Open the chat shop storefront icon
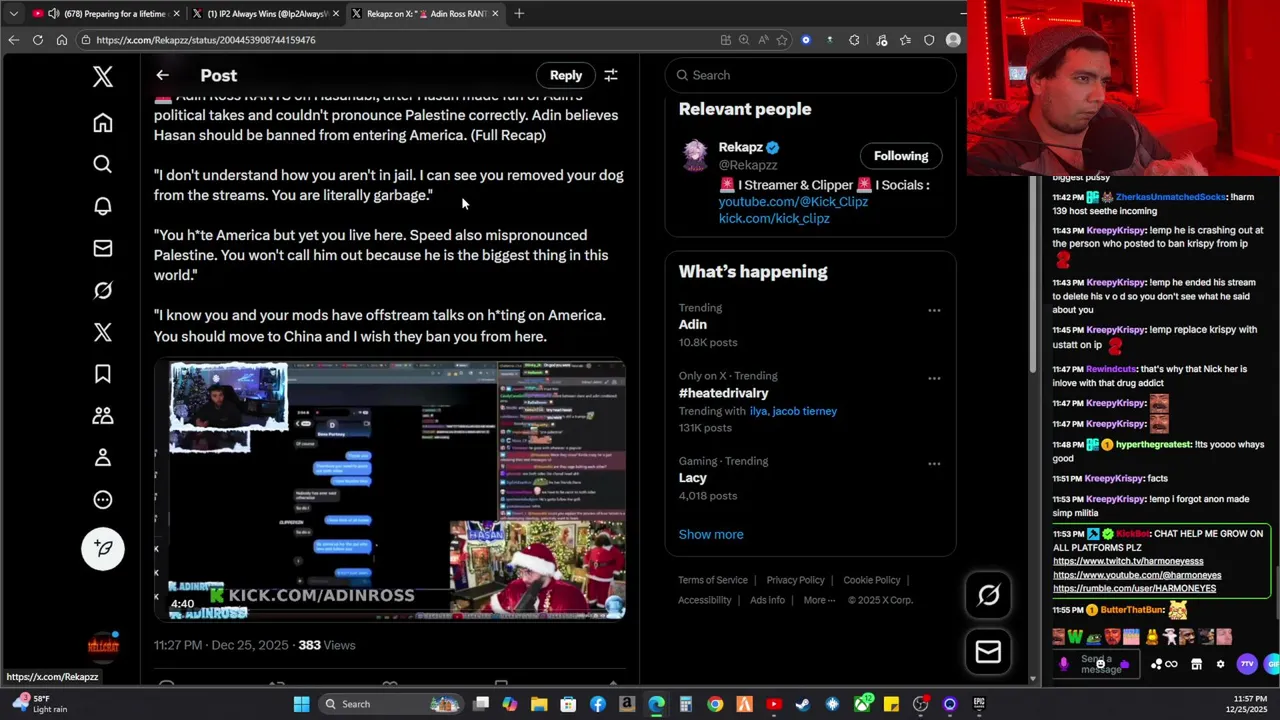 (1196, 664)
